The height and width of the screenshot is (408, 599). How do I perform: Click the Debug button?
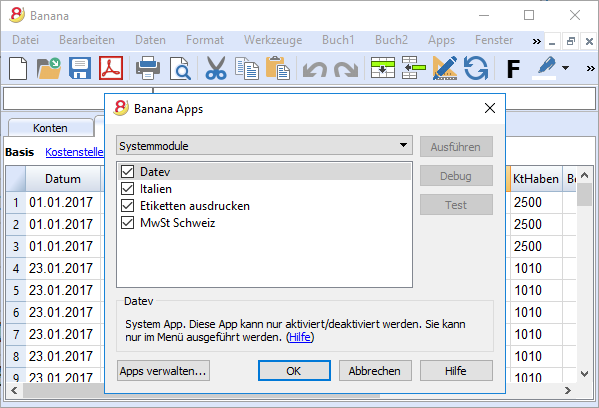coord(456,176)
